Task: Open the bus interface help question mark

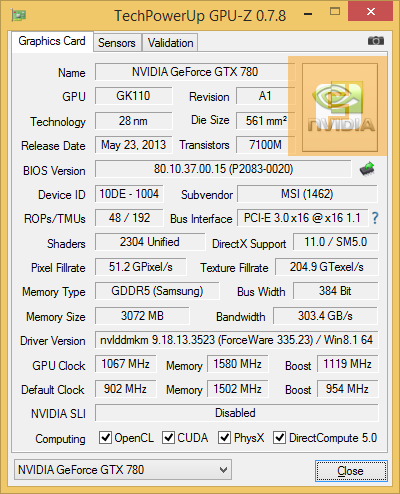Action: 375,218
